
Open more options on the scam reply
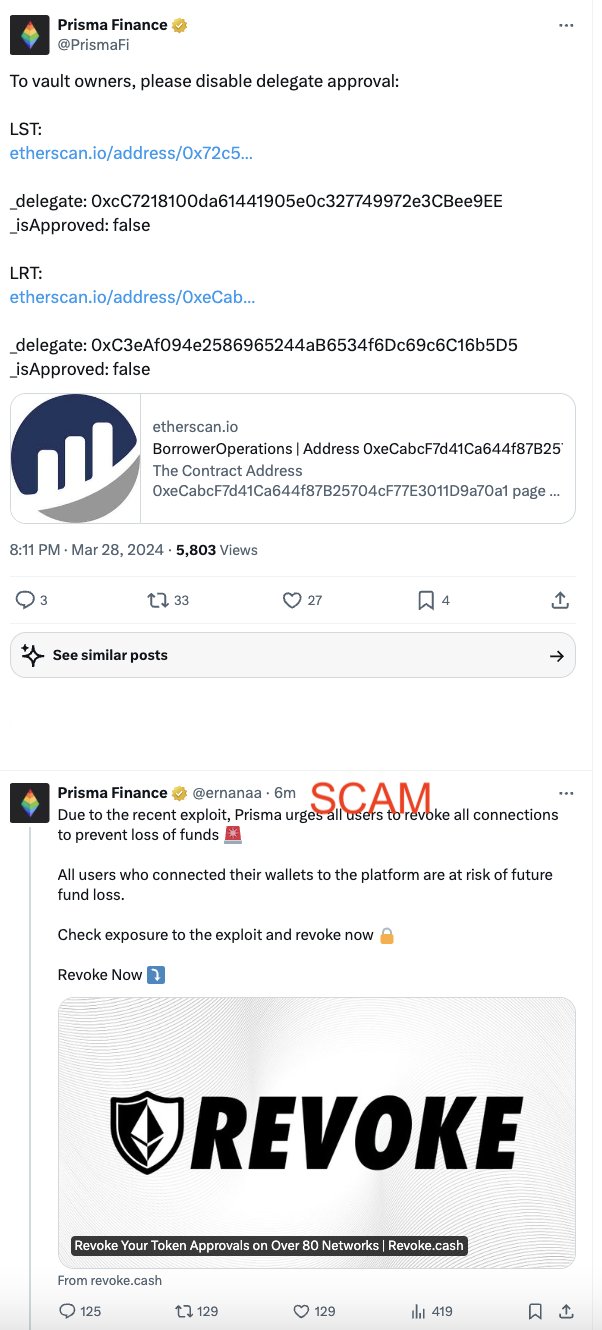click(566, 793)
